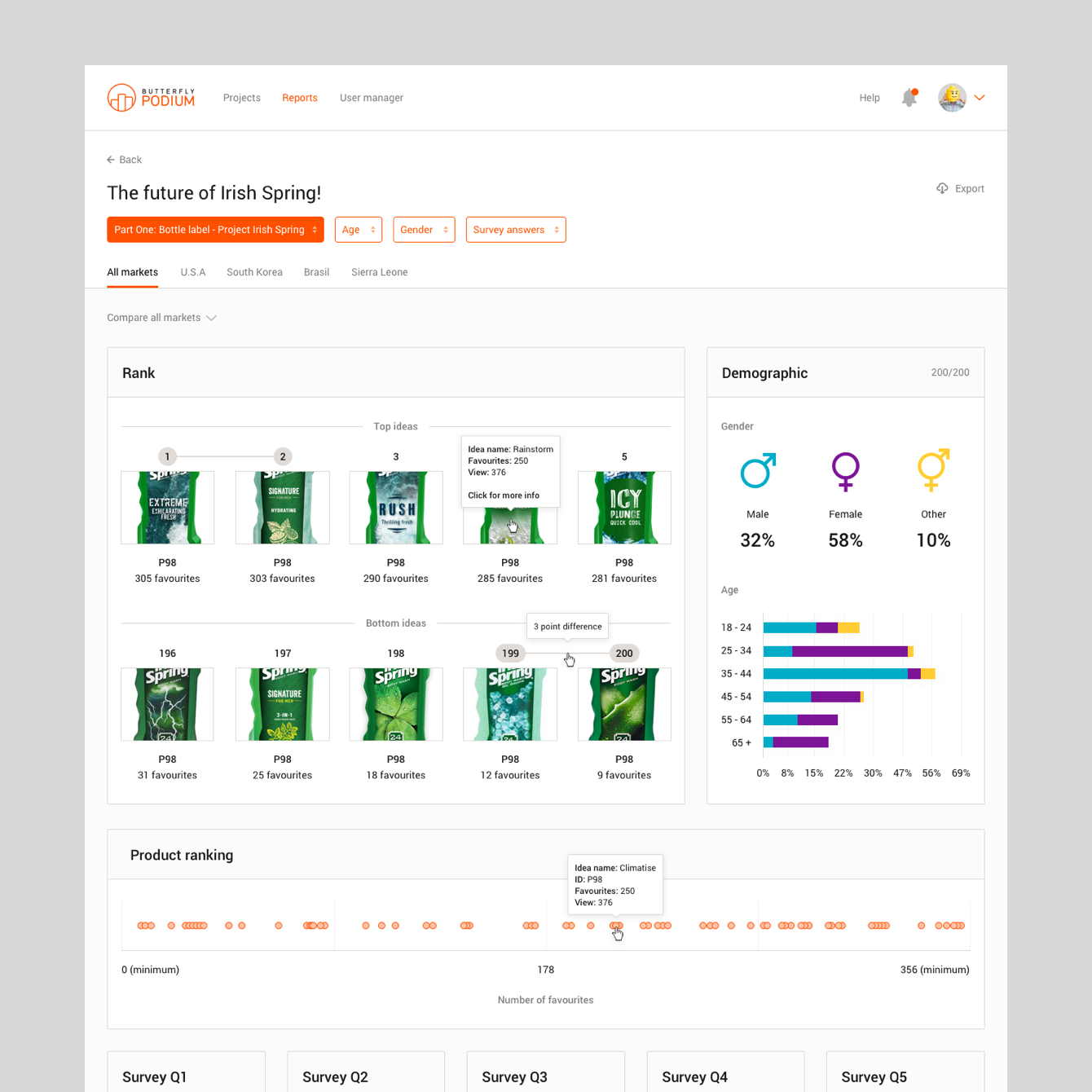Select the Female gender icon
The width and height of the screenshot is (1092, 1092).
pyautogui.click(x=845, y=471)
